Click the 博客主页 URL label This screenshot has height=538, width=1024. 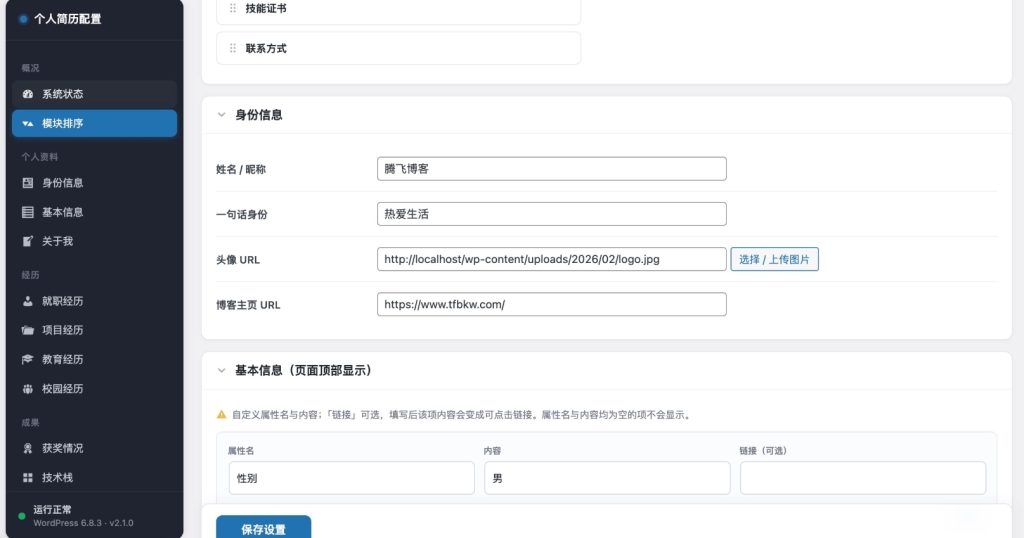[x=248, y=305]
